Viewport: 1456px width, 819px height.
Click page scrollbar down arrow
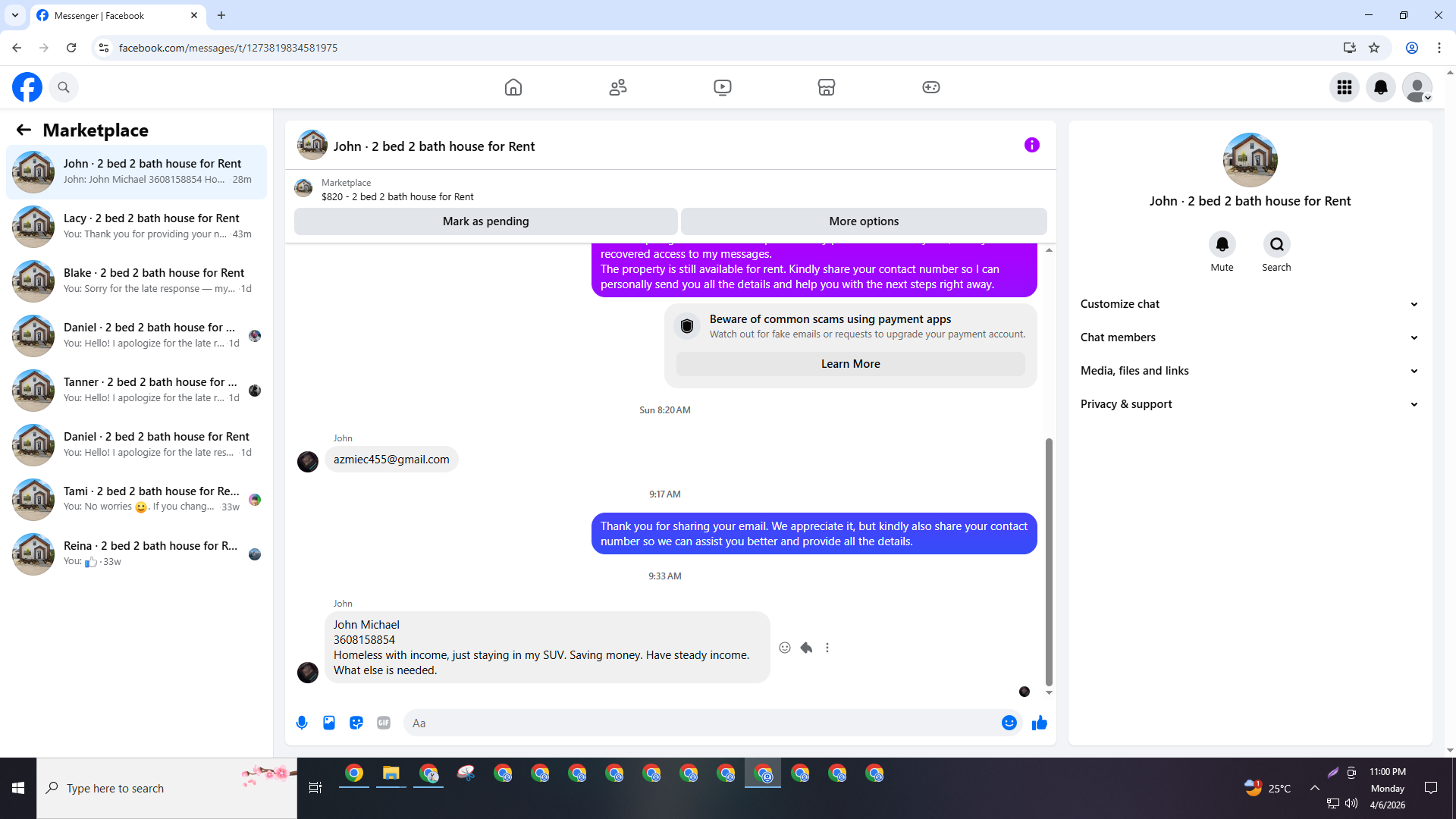[x=1450, y=750]
